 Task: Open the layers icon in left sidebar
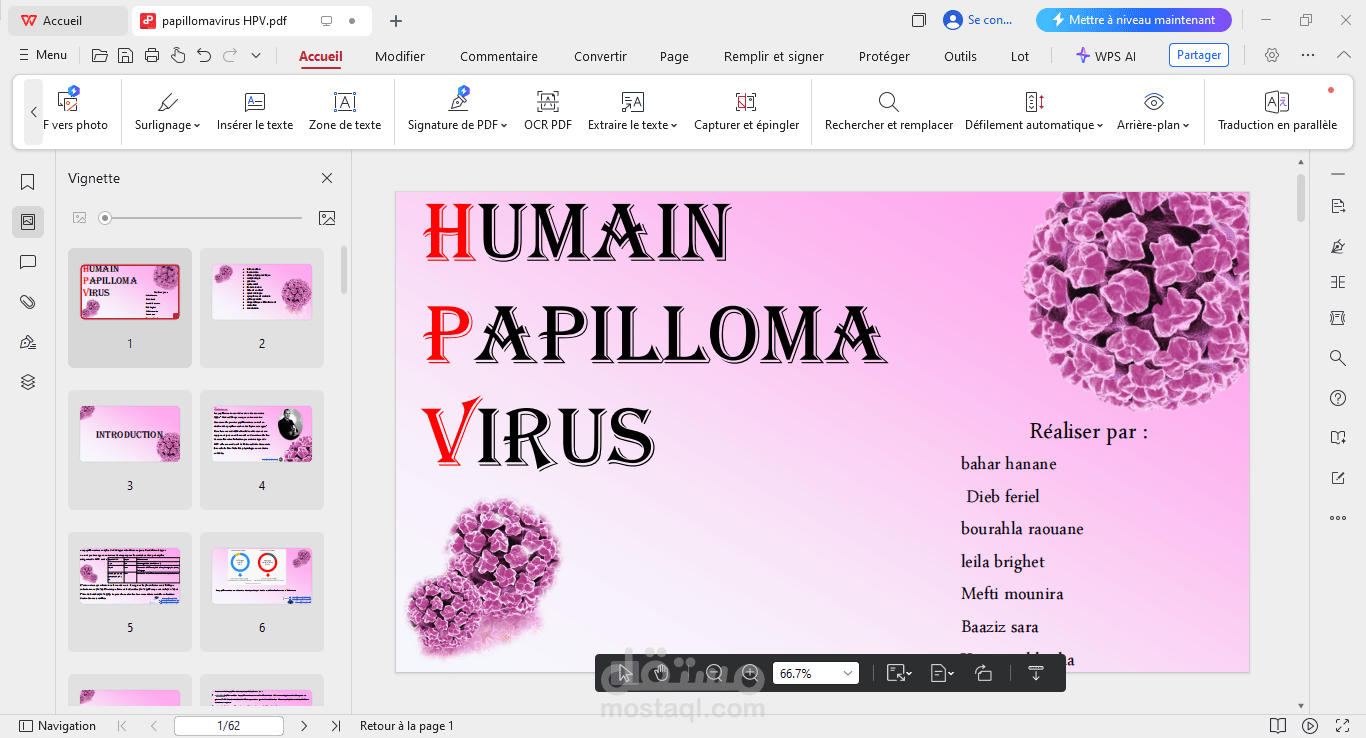28,382
